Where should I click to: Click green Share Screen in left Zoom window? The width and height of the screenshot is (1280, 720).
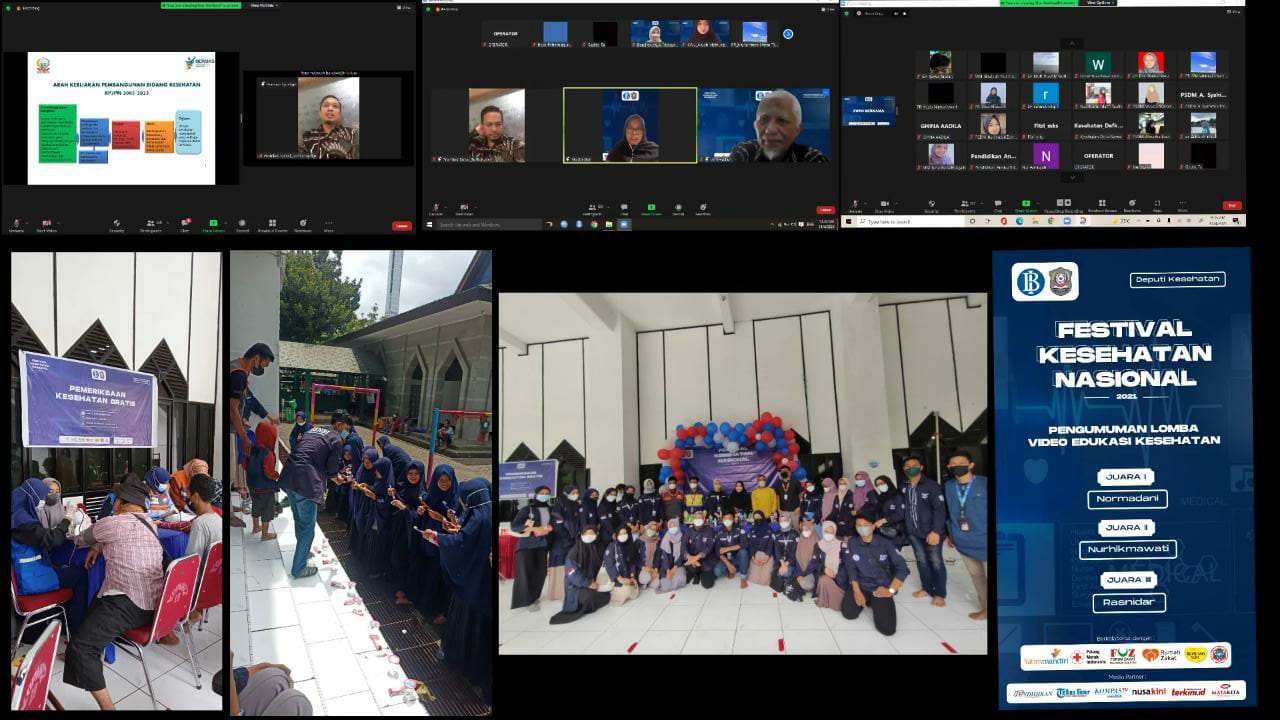click(213, 224)
